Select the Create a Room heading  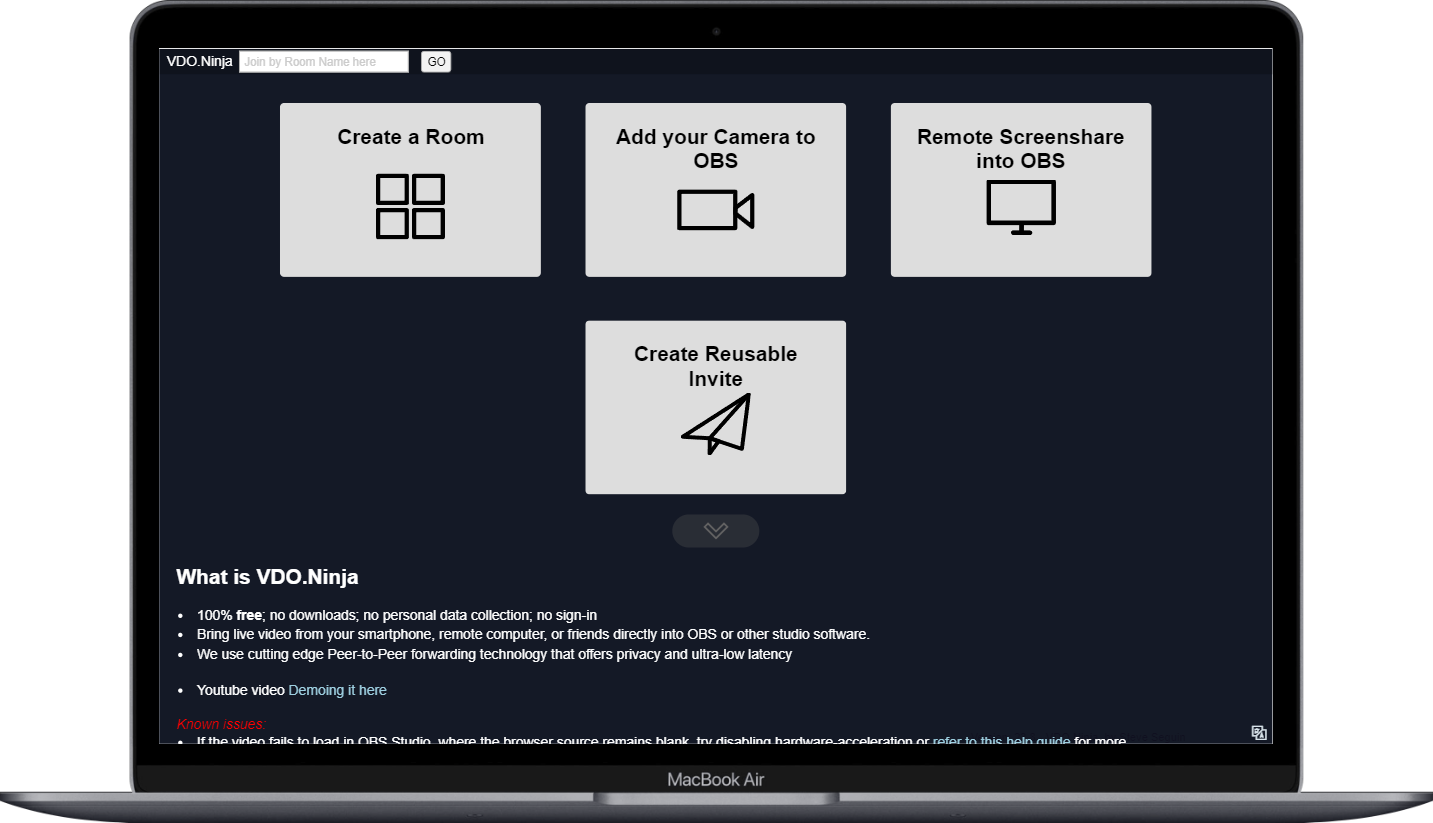tap(411, 137)
